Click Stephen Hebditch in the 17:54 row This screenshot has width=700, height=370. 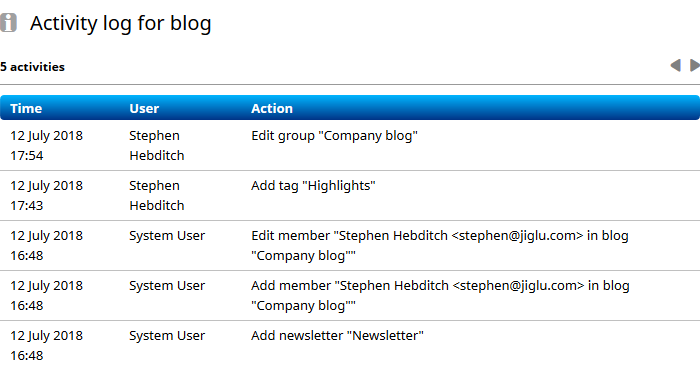click(156, 146)
